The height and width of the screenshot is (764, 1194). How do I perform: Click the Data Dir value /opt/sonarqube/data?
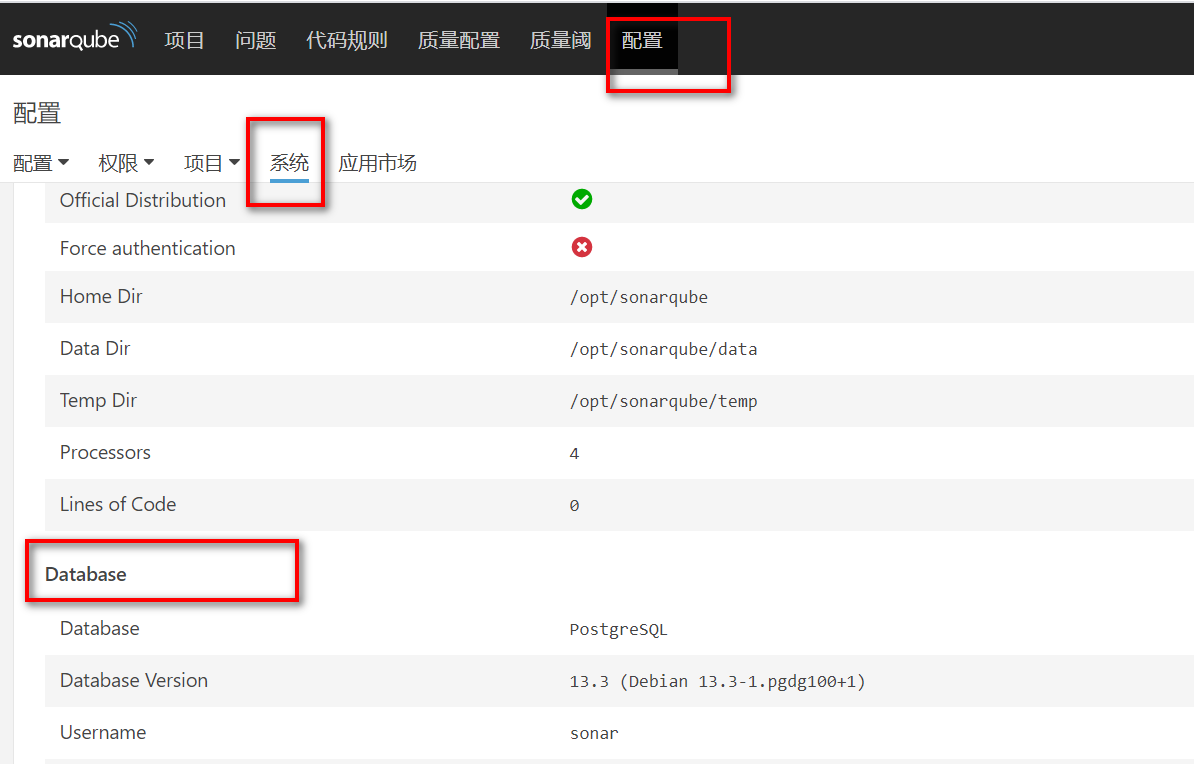tap(663, 349)
